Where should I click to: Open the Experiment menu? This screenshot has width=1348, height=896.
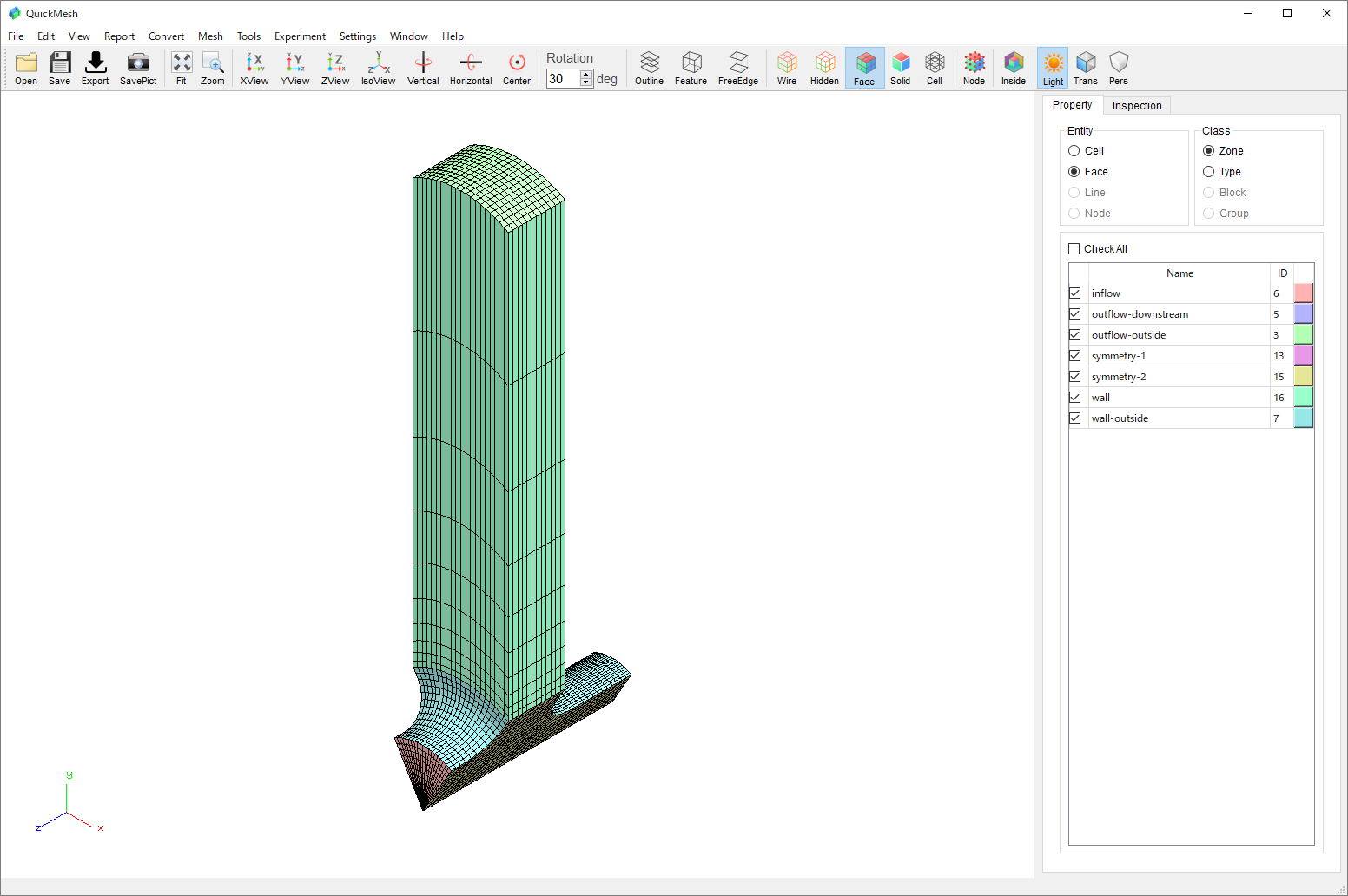(300, 36)
